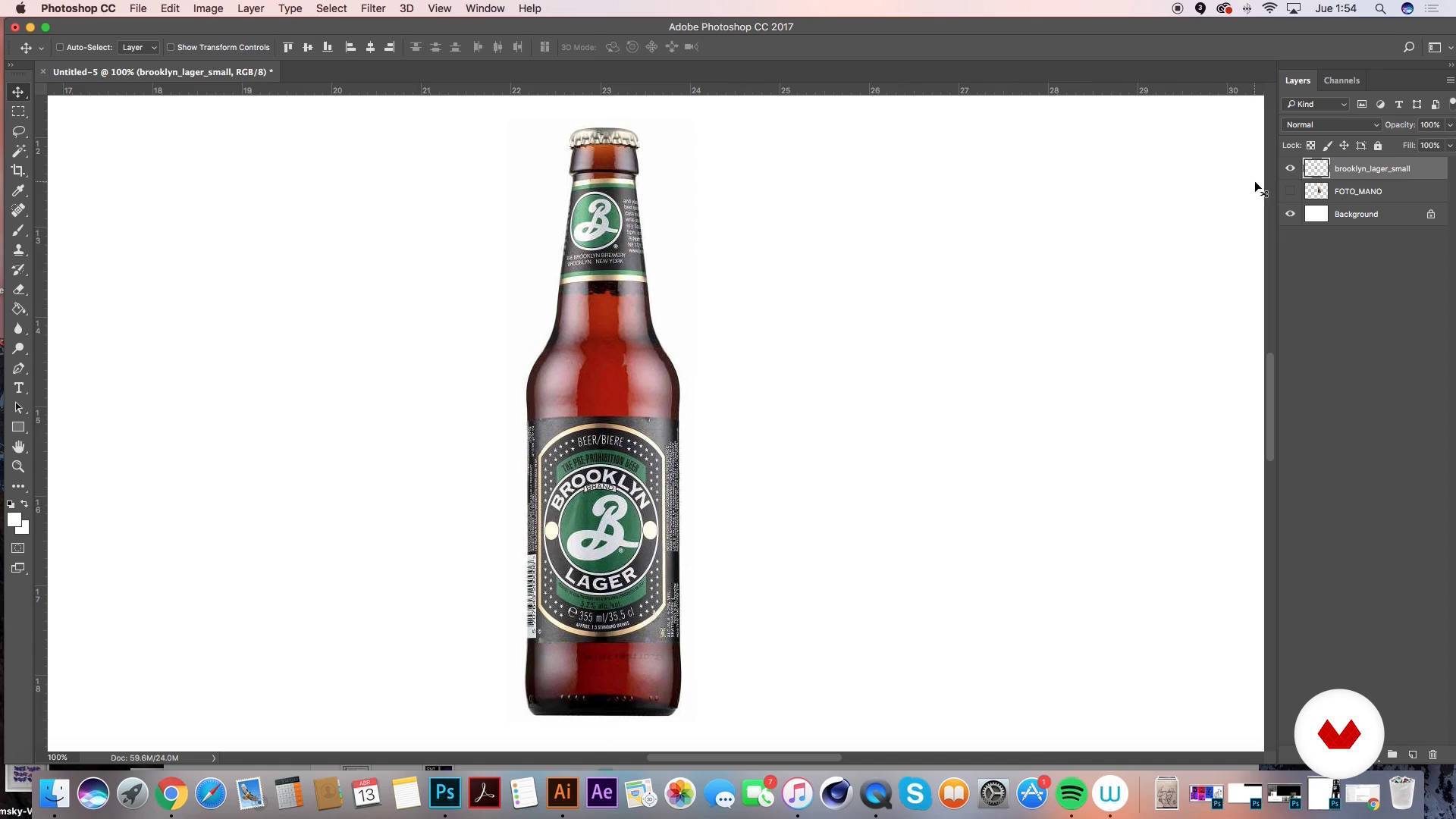1456x819 pixels.
Task: Select the Path Selection tool
Action: coord(18,407)
